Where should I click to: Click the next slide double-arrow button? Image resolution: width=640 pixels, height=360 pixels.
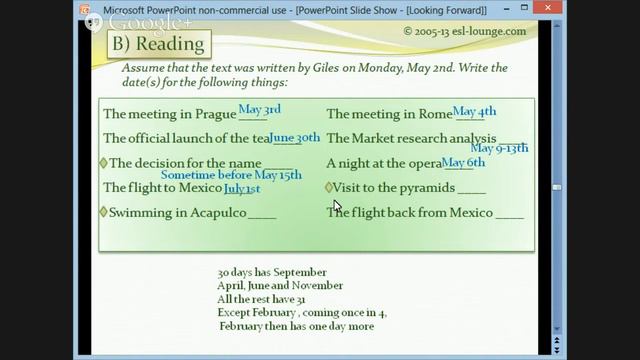(x=557, y=351)
